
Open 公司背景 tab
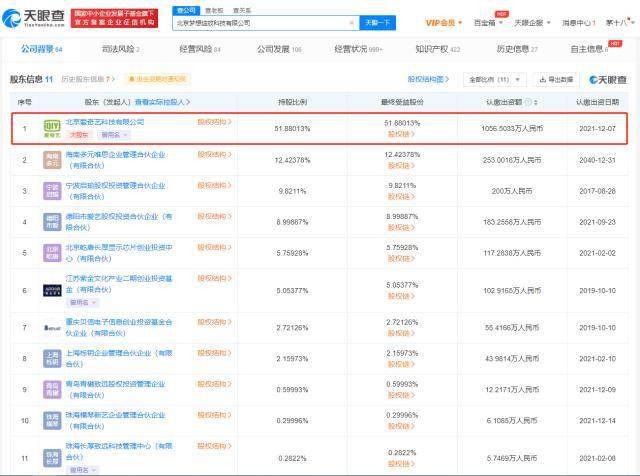(x=42, y=49)
